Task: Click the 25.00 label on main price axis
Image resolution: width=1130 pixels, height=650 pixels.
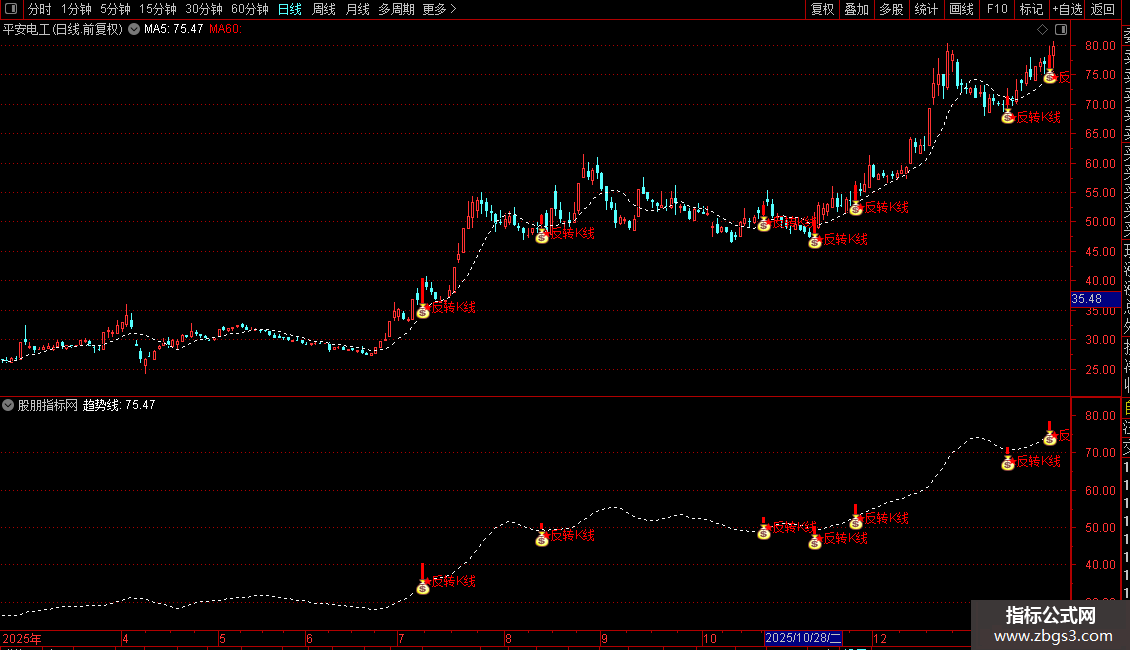Action: pos(1100,370)
